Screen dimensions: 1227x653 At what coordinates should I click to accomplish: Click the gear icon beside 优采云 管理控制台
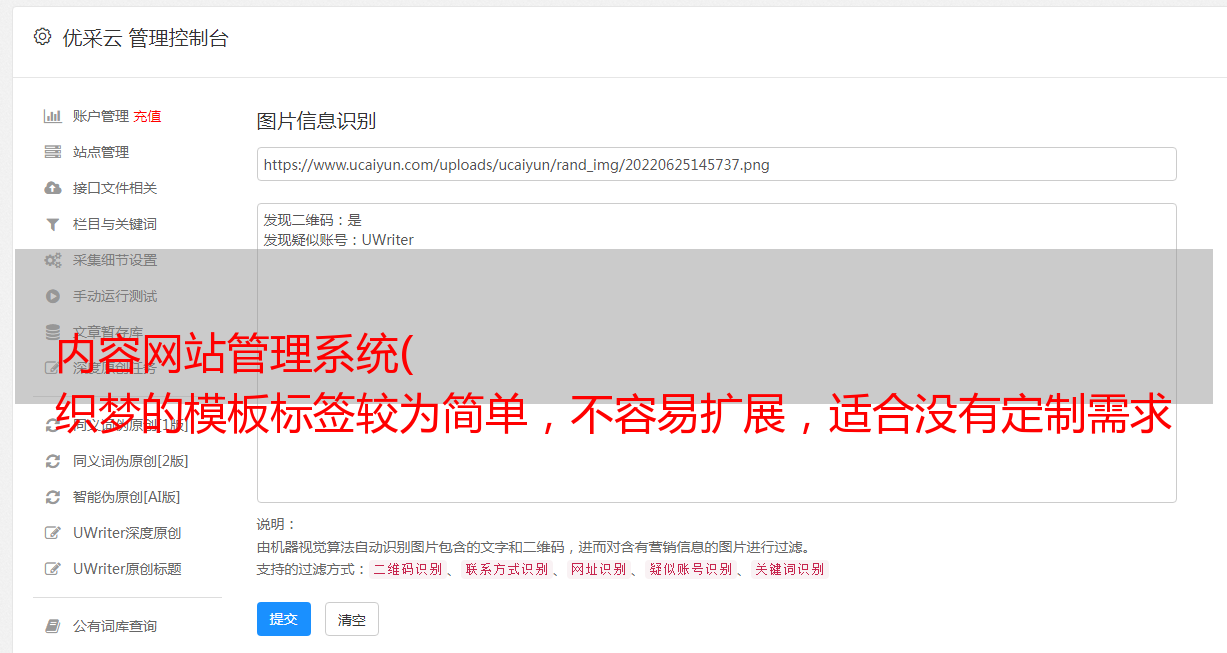[42, 37]
